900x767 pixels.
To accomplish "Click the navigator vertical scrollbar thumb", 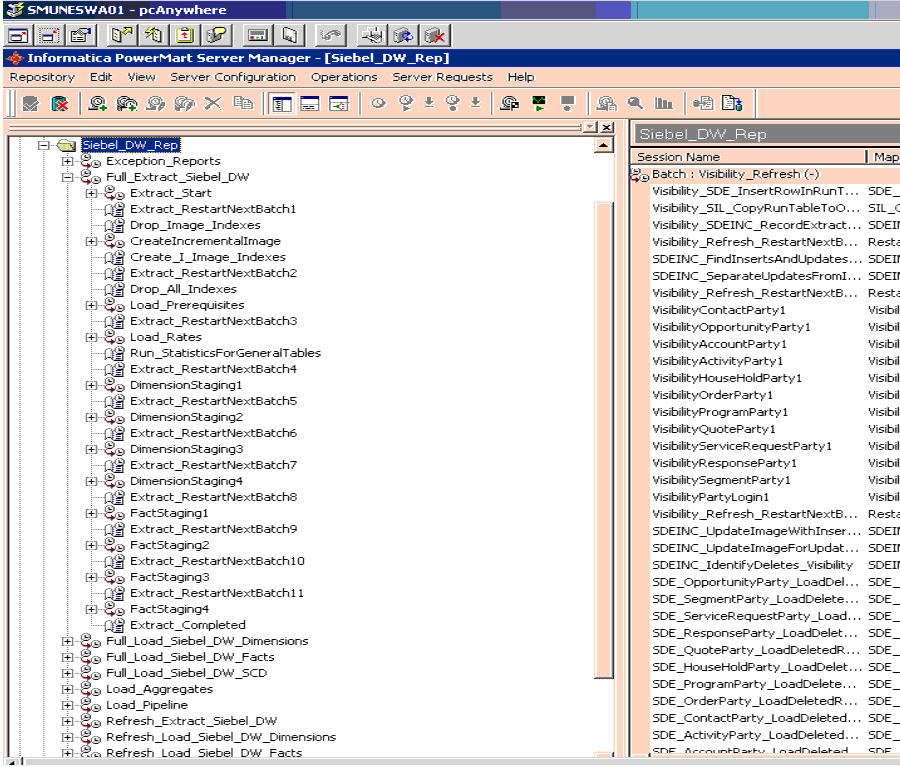I will point(603,440).
